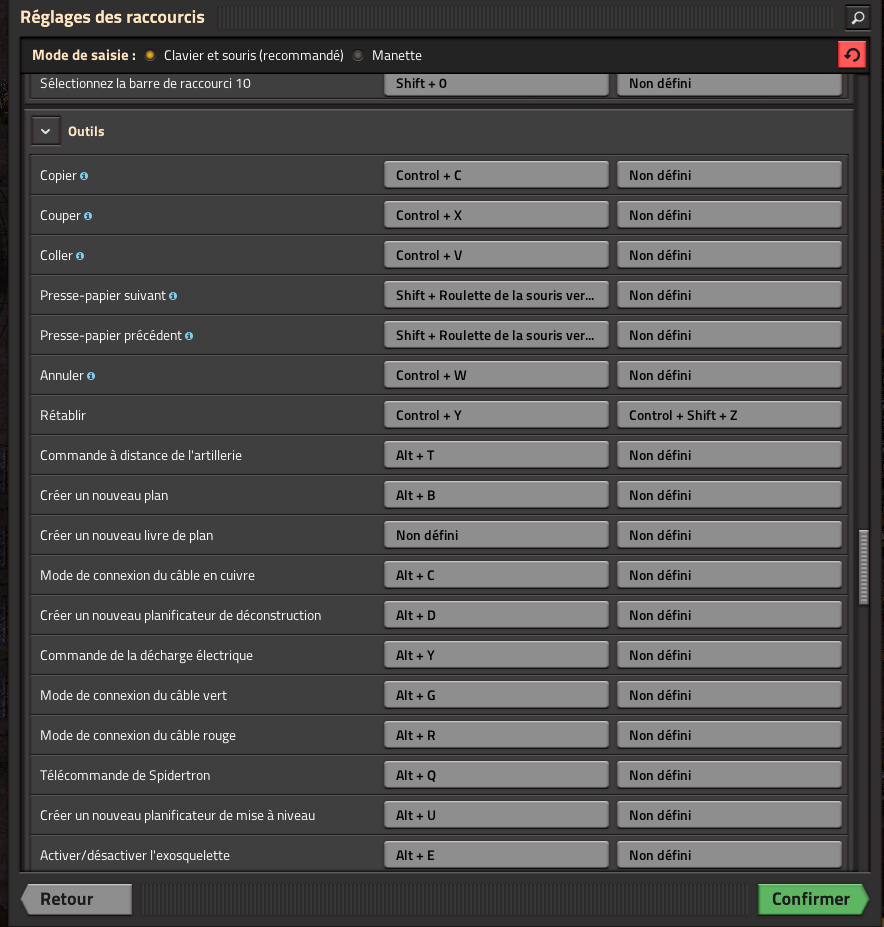Collapse the Outils section
Viewport: 884px width, 927px height.
(45, 131)
